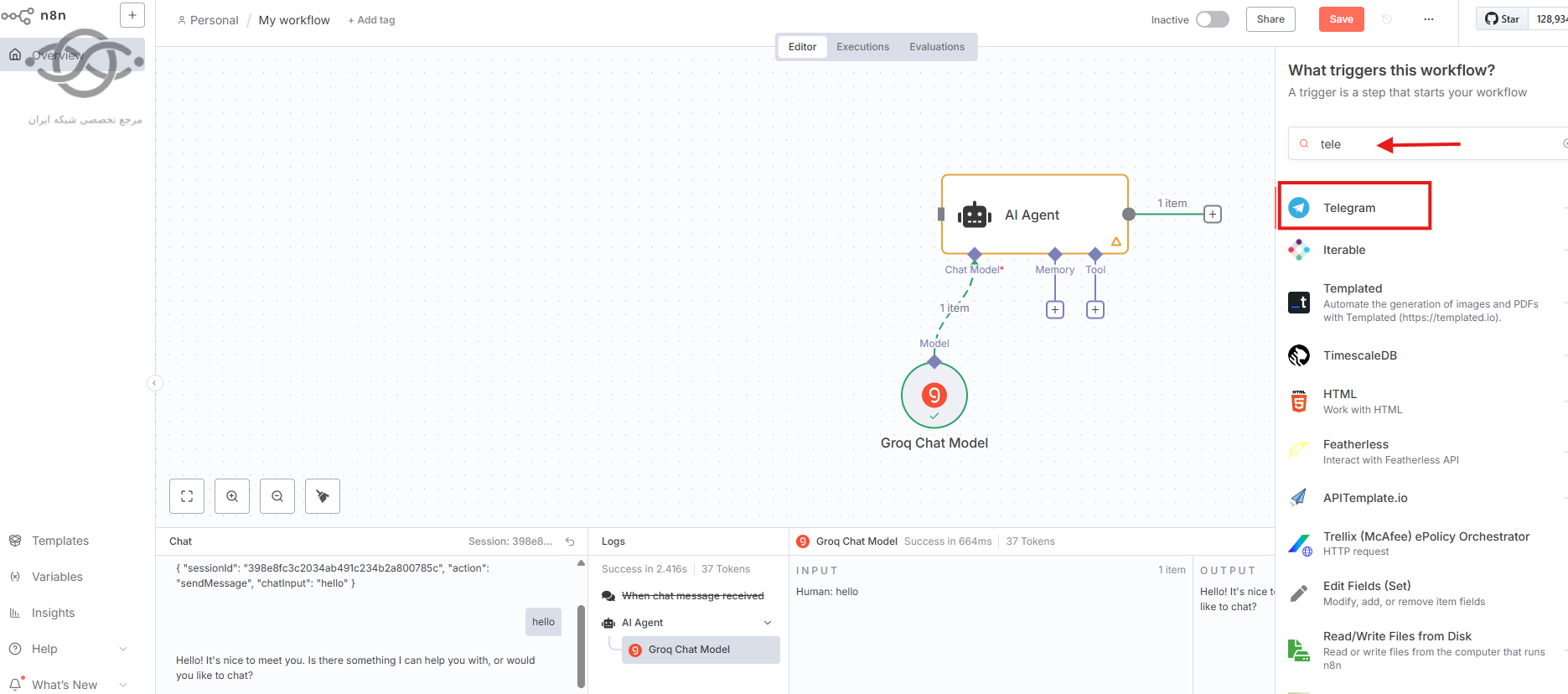Select the AI Agent robot node
The image size is (1568, 694).
click(x=1034, y=215)
